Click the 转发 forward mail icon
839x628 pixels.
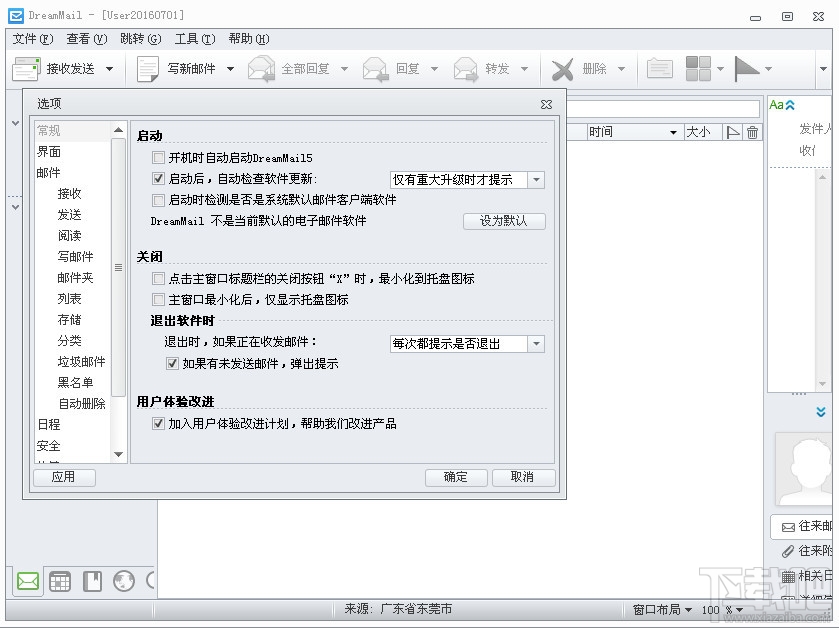tap(466, 68)
